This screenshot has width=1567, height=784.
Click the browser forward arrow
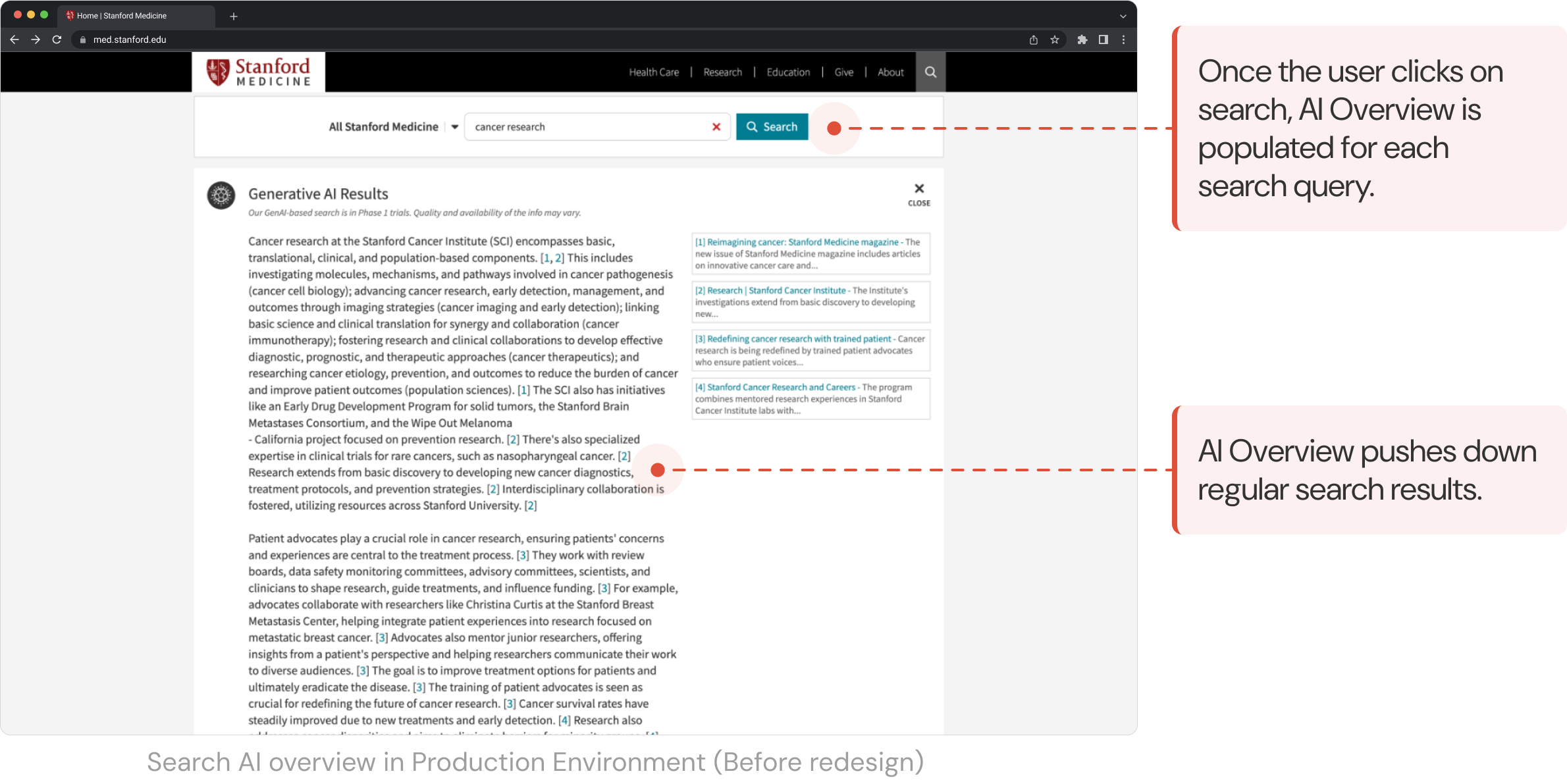click(x=36, y=39)
